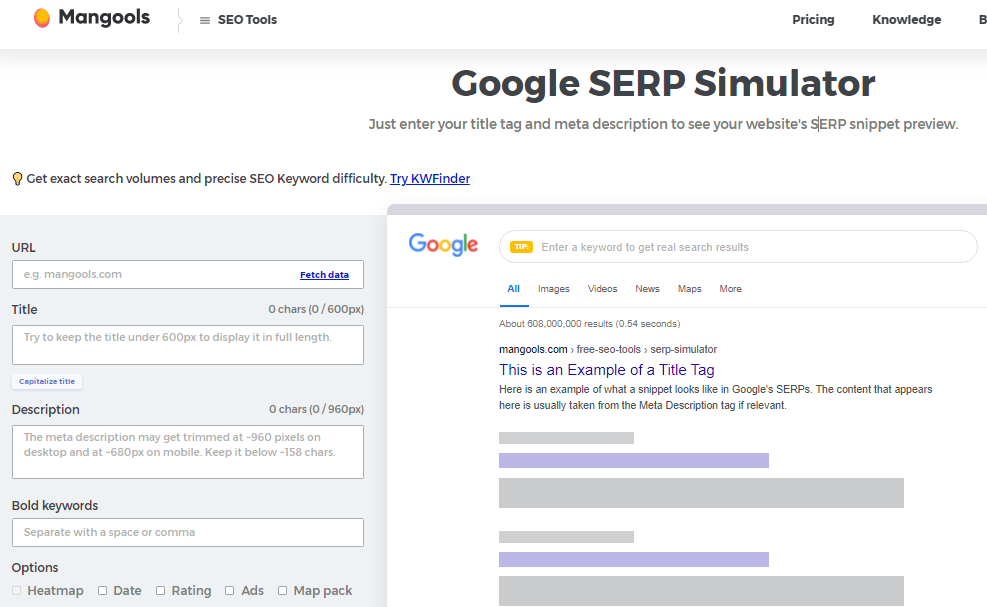This screenshot has width=987, height=607.
Task: Open the SEO Tools hamburger menu icon
Action: [x=205, y=20]
